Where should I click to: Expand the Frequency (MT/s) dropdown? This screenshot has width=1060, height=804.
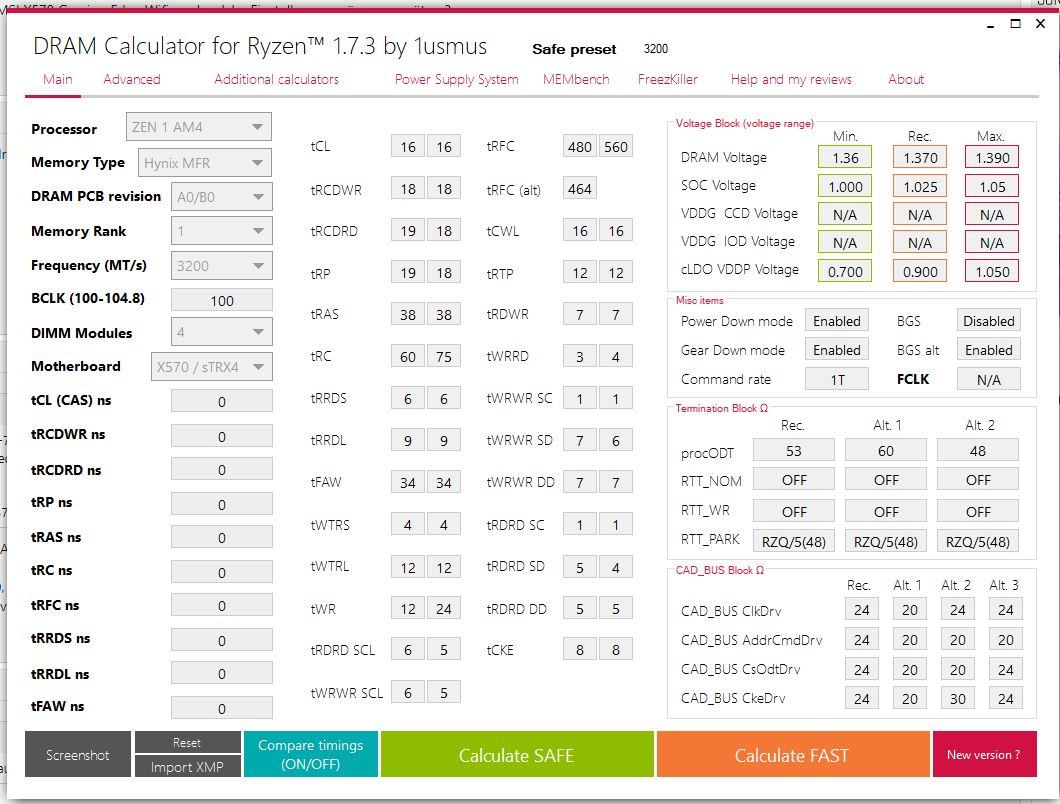222,266
